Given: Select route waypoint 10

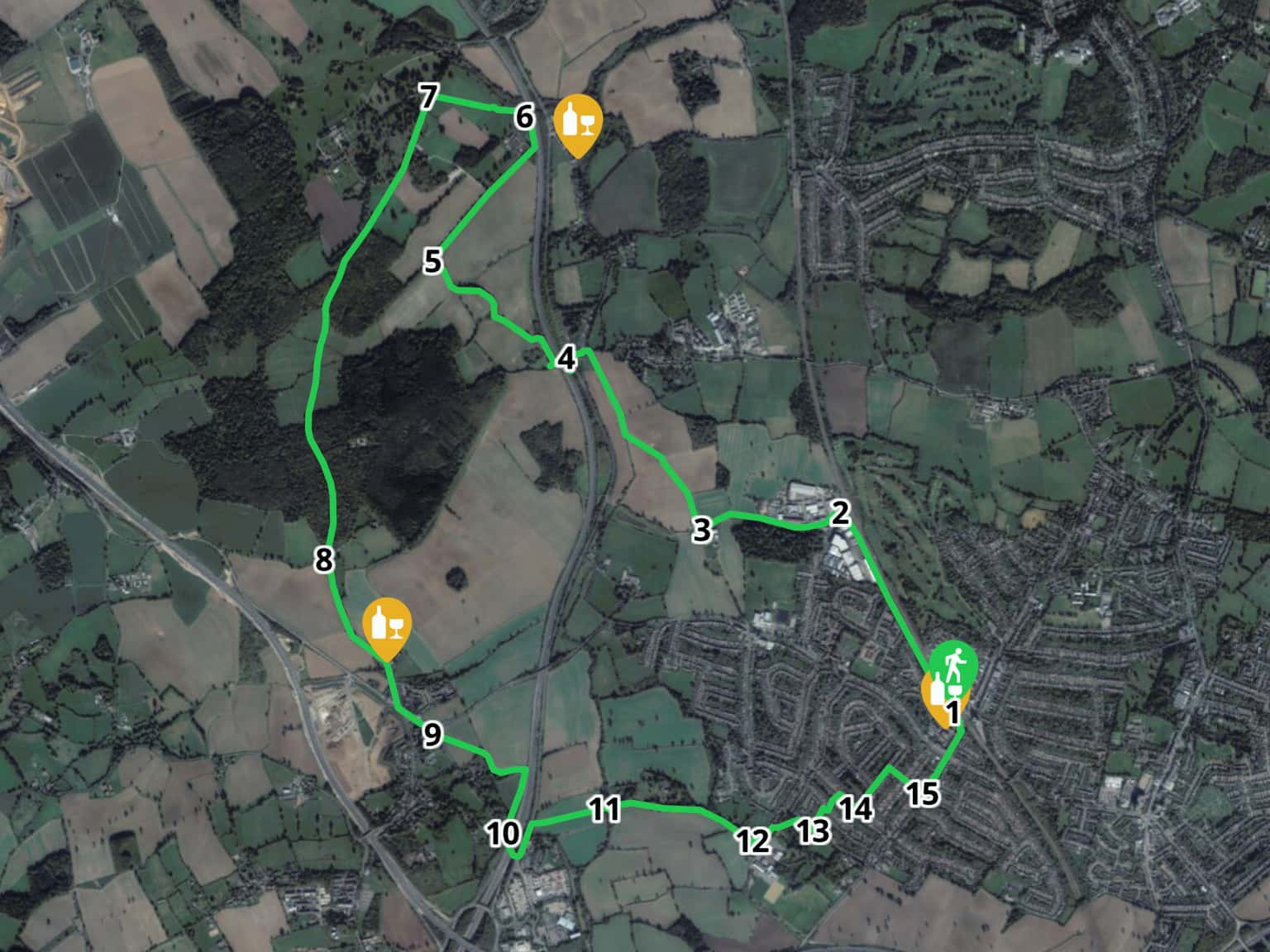Looking at the screenshot, I should click(503, 834).
